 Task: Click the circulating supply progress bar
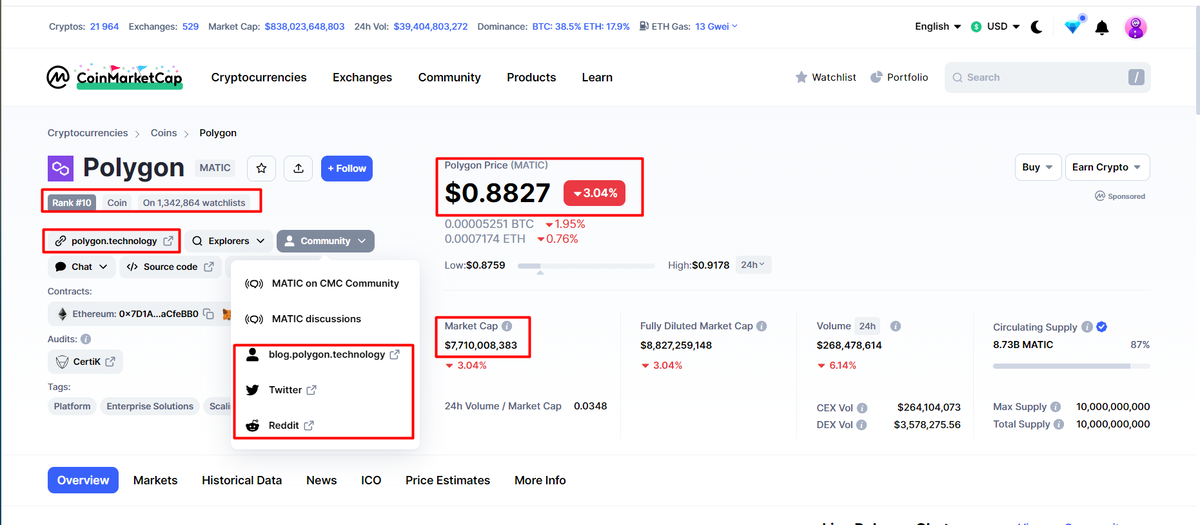[x=1071, y=366]
